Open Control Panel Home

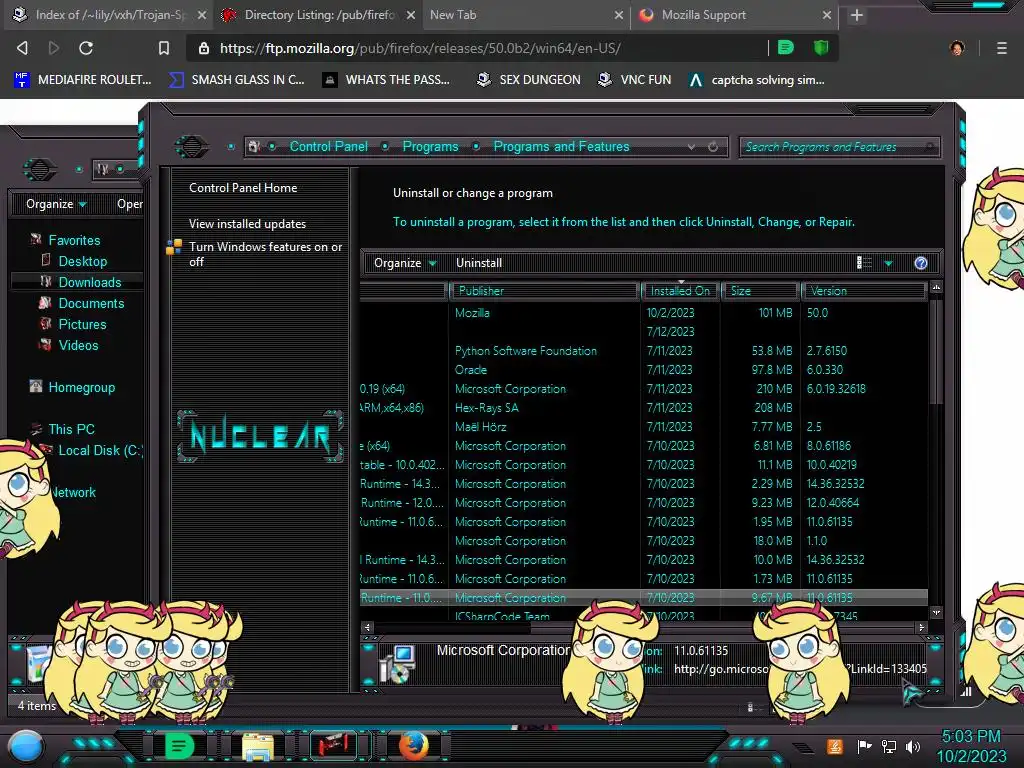(x=243, y=187)
